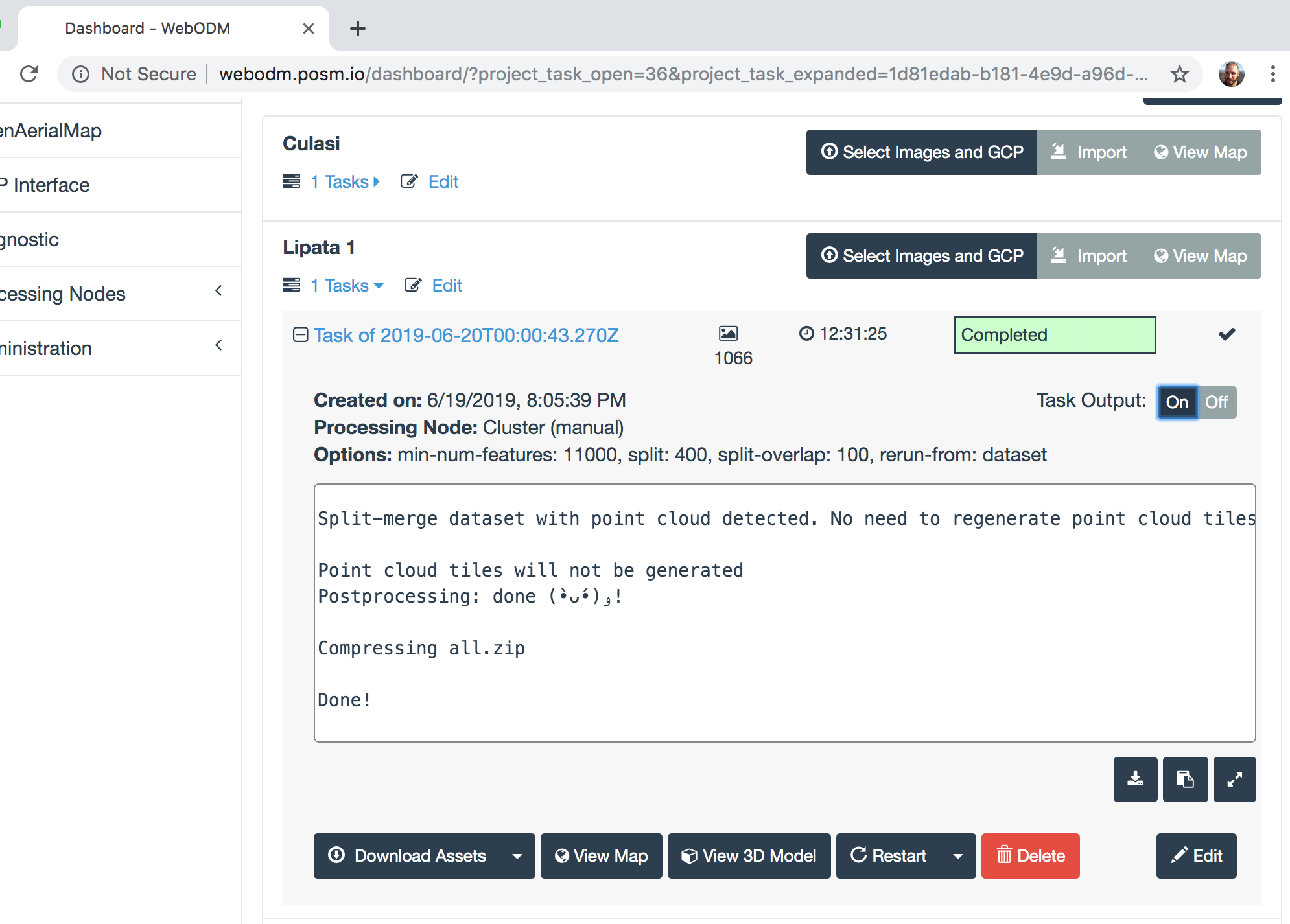Click the clock icon beside 12:31:25
Viewport: 1290px width, 924px height.
(x=806, y=334)
